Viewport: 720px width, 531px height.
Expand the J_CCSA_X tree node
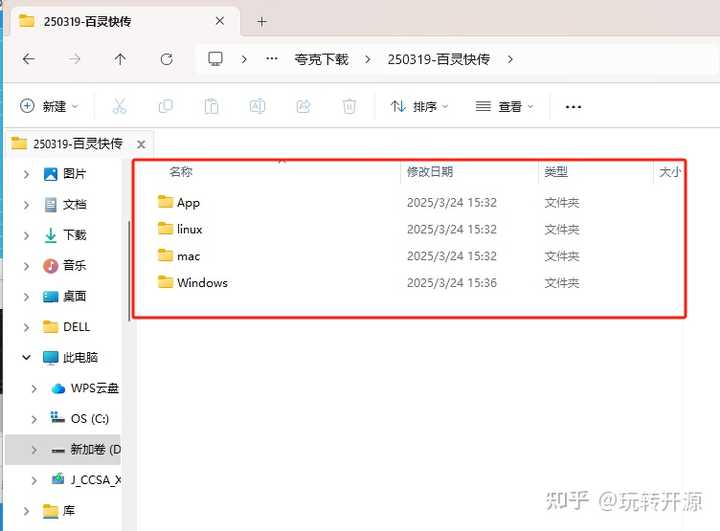click(34, 480)
